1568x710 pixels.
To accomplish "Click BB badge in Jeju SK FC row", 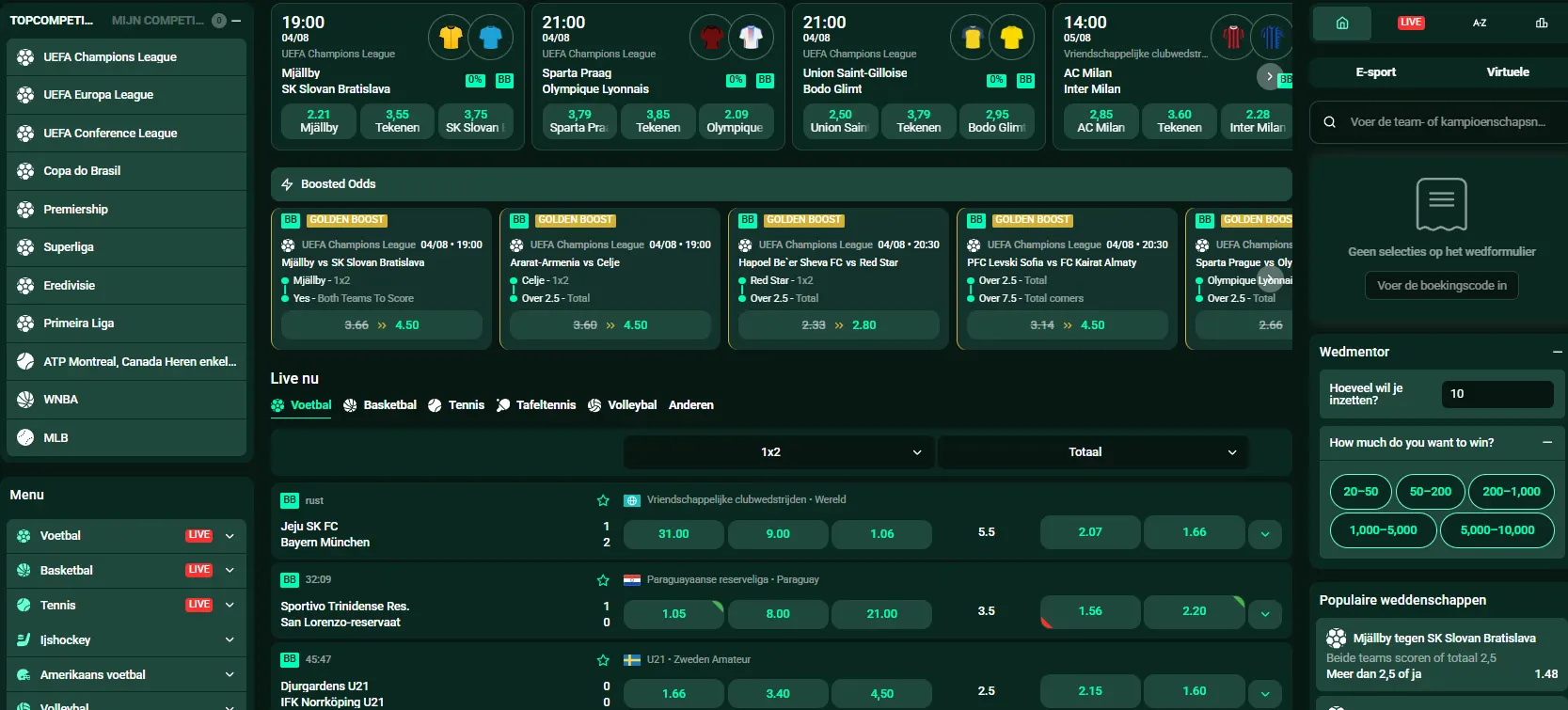I will [290, 500].
